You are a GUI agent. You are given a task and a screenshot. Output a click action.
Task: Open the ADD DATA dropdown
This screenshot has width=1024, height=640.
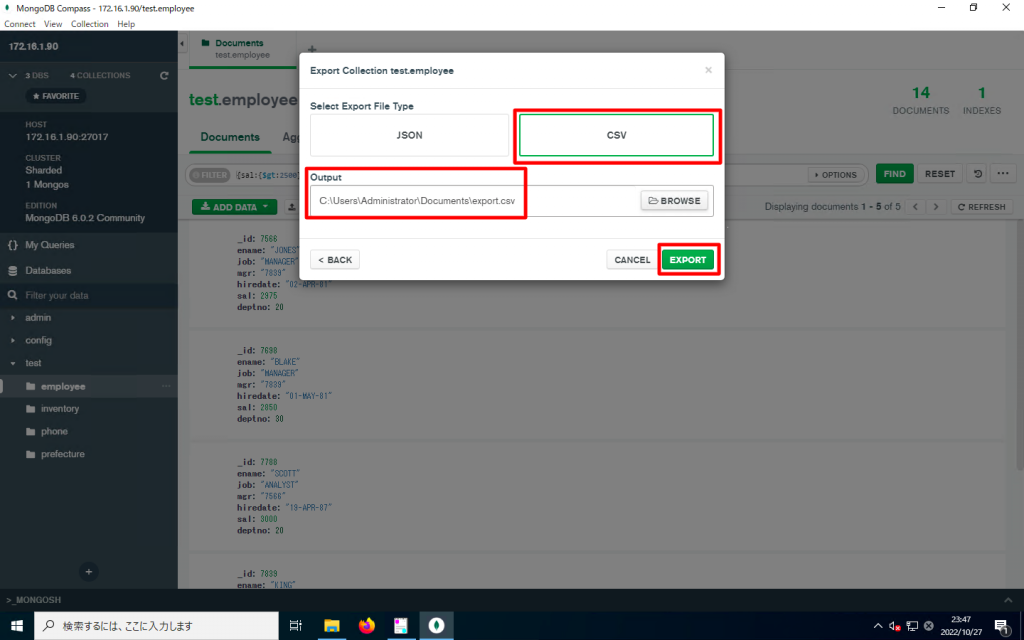click(233, 207)
